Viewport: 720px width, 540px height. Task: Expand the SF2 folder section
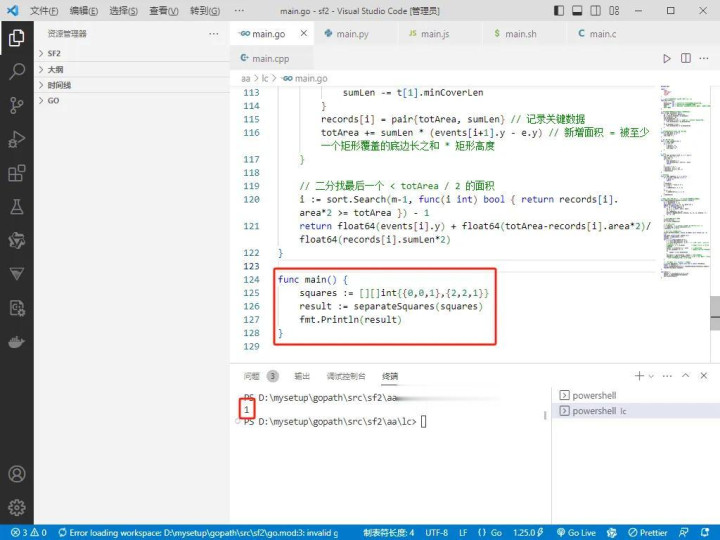click(53, 53)
